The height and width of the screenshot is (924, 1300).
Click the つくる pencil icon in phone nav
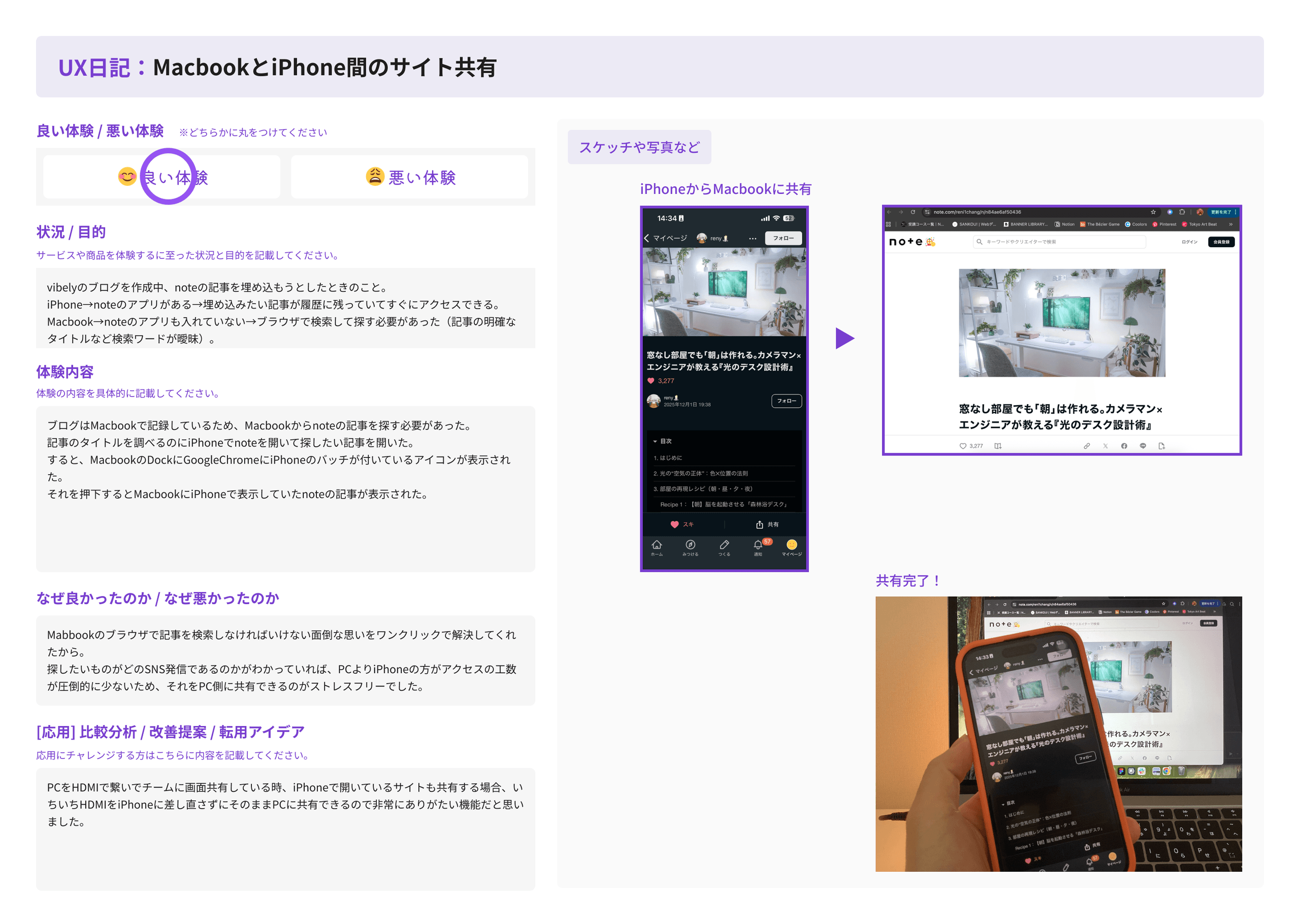coord(724,546)
